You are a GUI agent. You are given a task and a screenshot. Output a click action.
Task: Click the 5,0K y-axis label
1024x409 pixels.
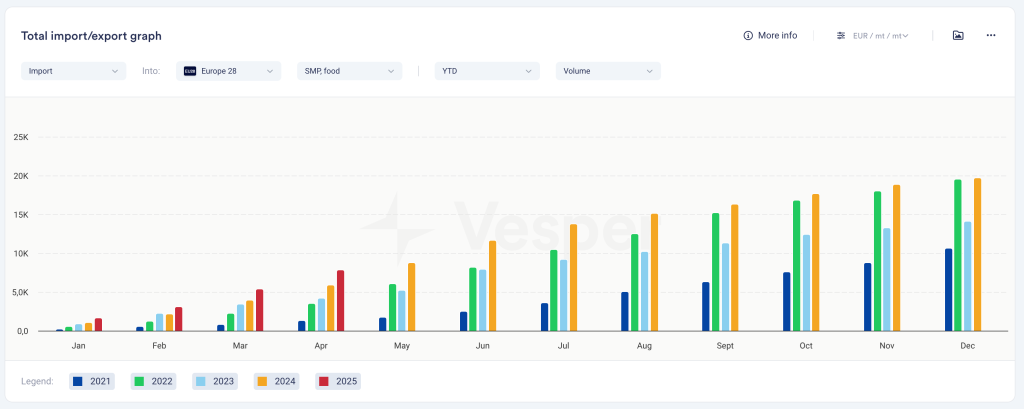tap(20, 292)
